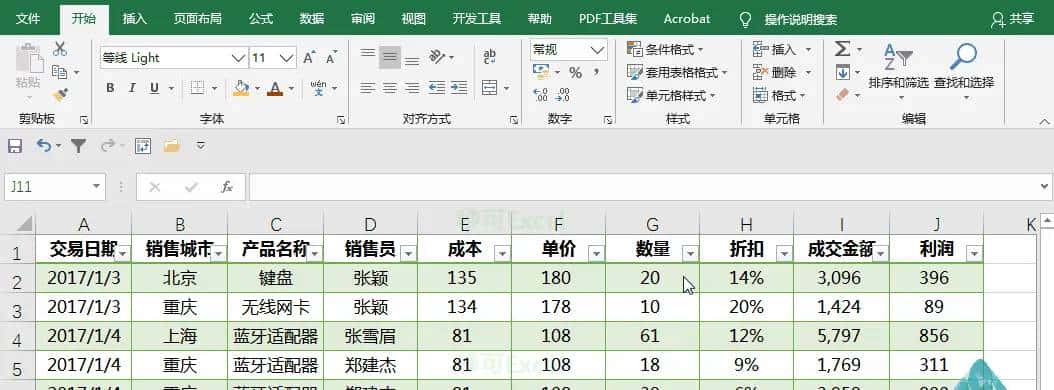Apply comma style format
The image size is (1054, 390).
(x=596, y=73)
